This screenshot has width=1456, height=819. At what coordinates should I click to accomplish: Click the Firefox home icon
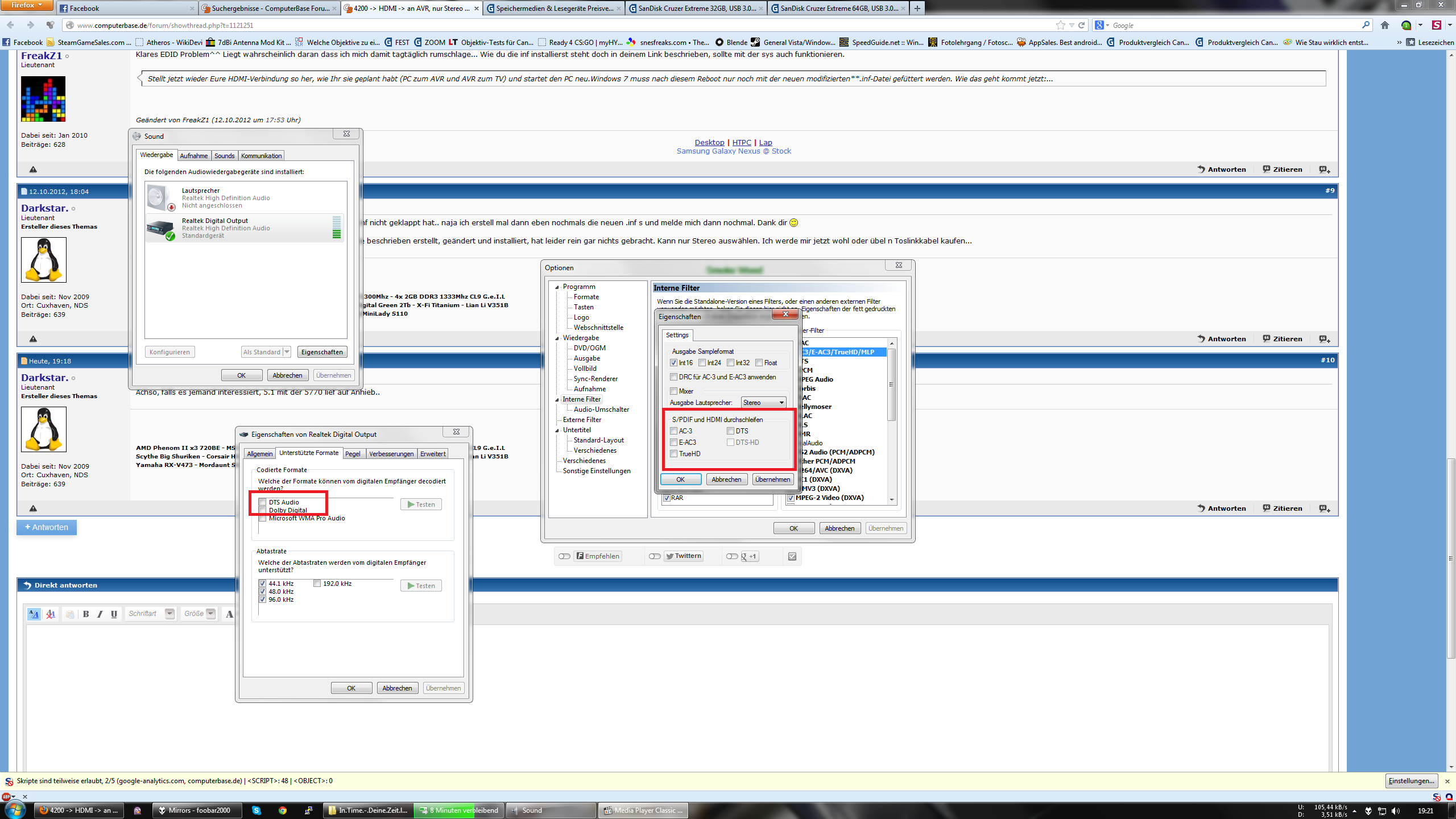[1385, 25]
